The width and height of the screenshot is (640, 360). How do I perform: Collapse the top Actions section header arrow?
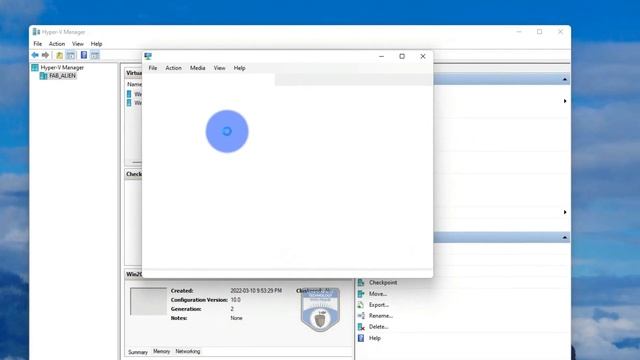[564, 79]
